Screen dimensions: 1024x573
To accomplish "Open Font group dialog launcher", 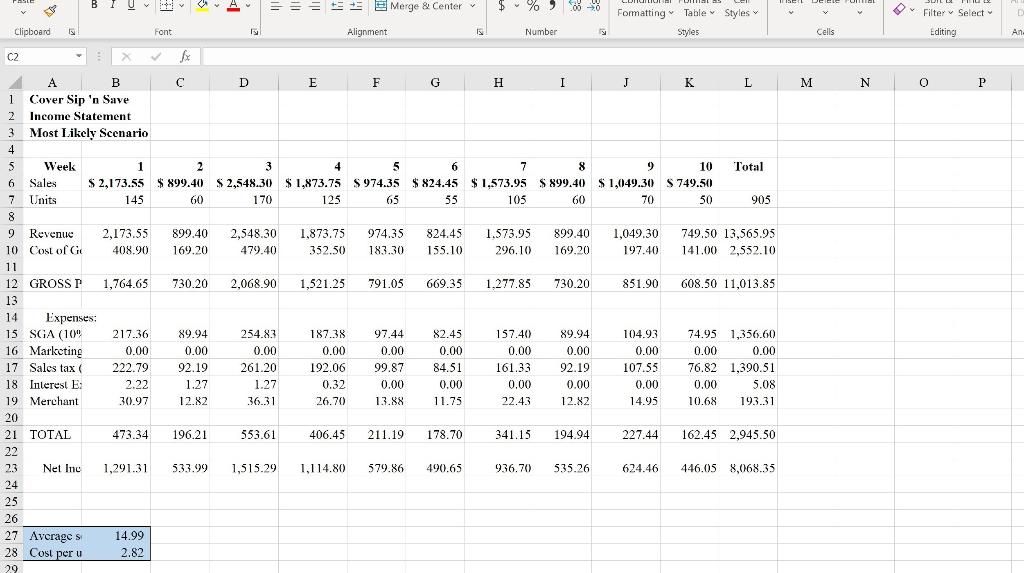I will click(x=254, y=32).
